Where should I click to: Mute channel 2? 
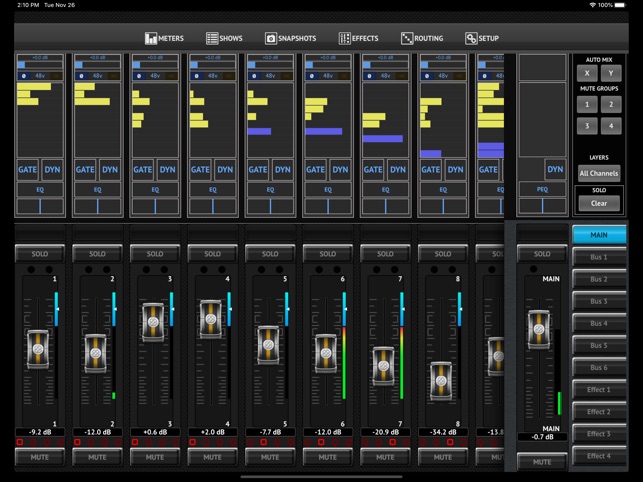coord(97,457)
